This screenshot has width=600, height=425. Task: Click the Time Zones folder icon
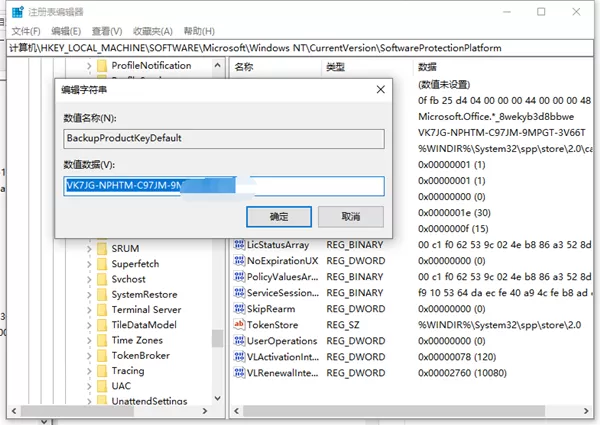[x=102, y=340]
